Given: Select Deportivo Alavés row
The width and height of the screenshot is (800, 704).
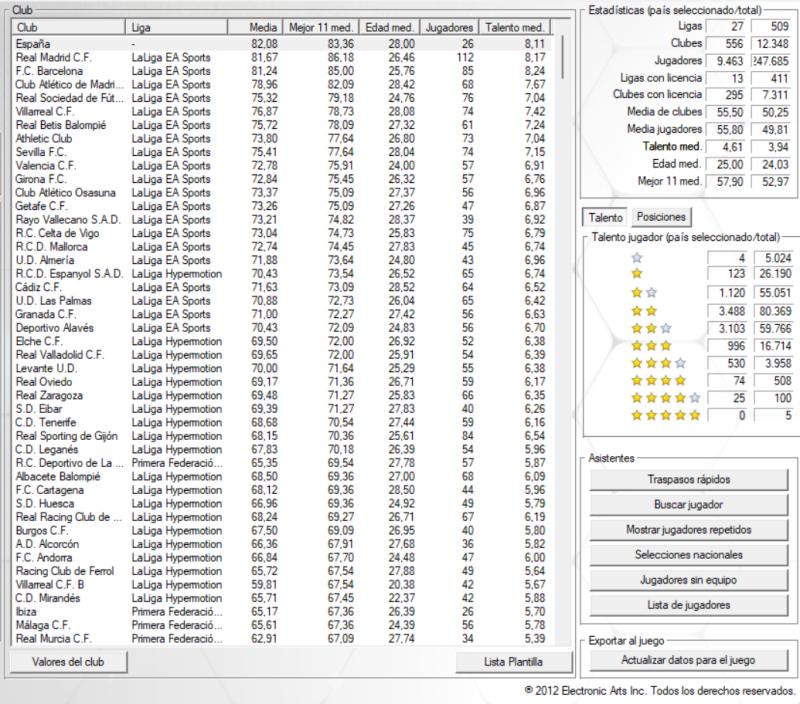Looking at the screenshot, I should [x=284, y=328].
